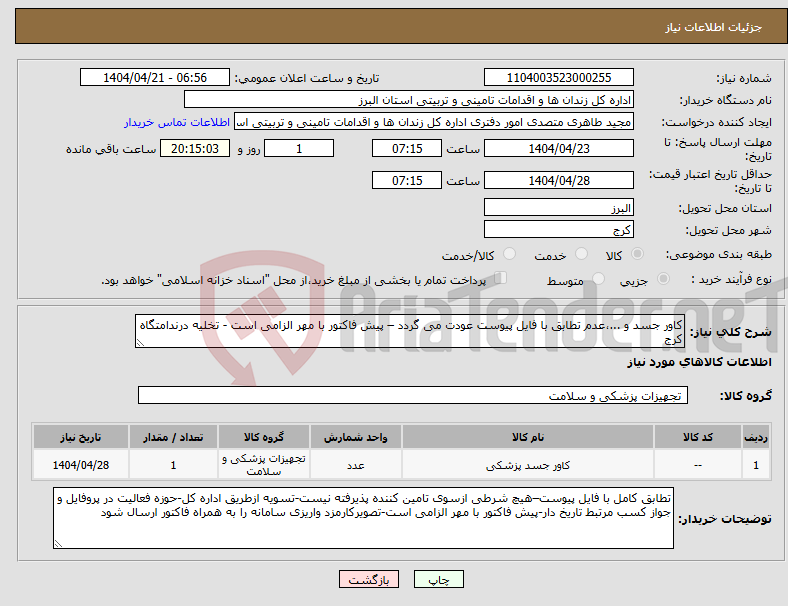Click the resize handle of شرح کلی نیاز box
The height and width of the screenshot is (606, 788).
click(x=140, y=342)
